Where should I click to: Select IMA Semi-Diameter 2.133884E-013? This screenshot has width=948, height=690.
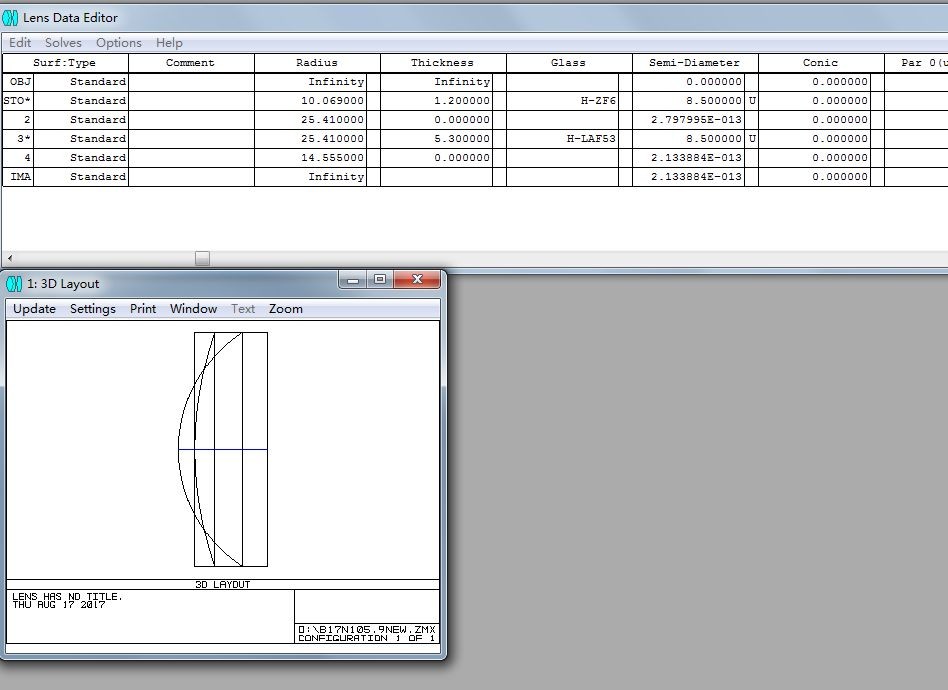tap(688, 177)
